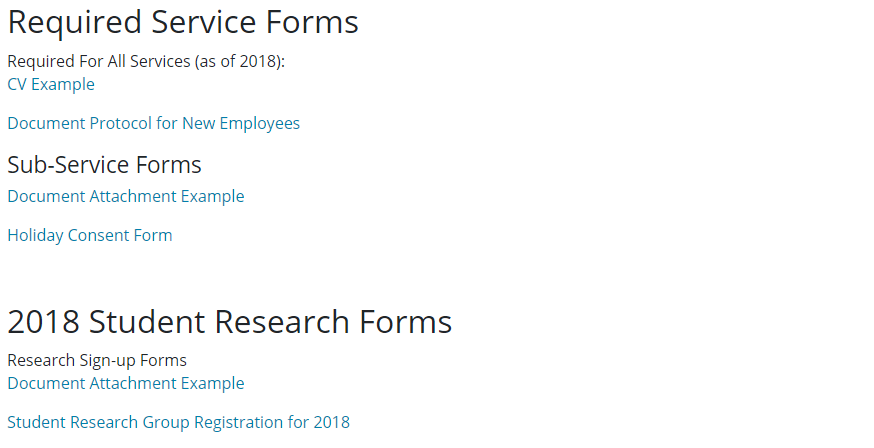Select the 2018 research group registration link

(x=178, y=423)
